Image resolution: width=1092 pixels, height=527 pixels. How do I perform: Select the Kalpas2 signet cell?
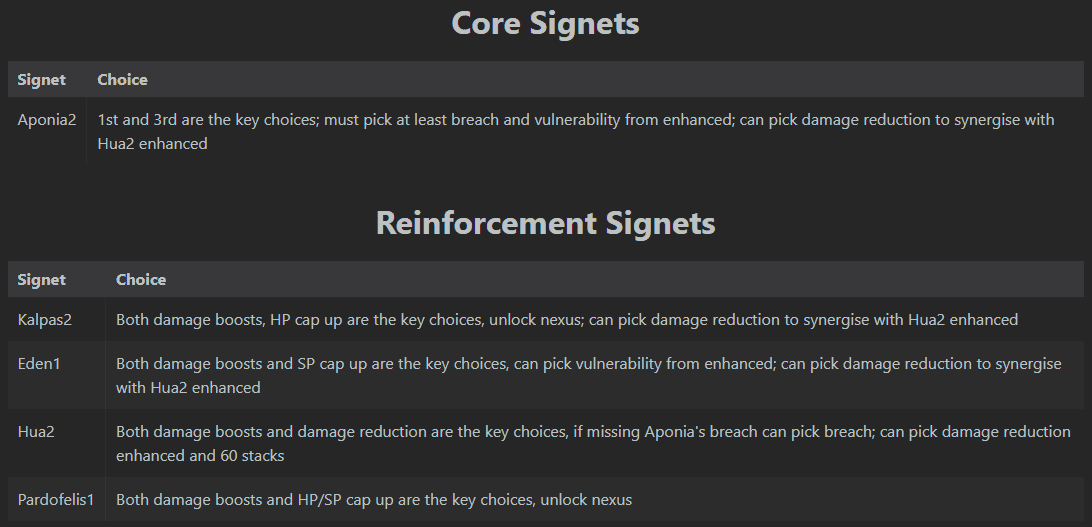[45, 320]
